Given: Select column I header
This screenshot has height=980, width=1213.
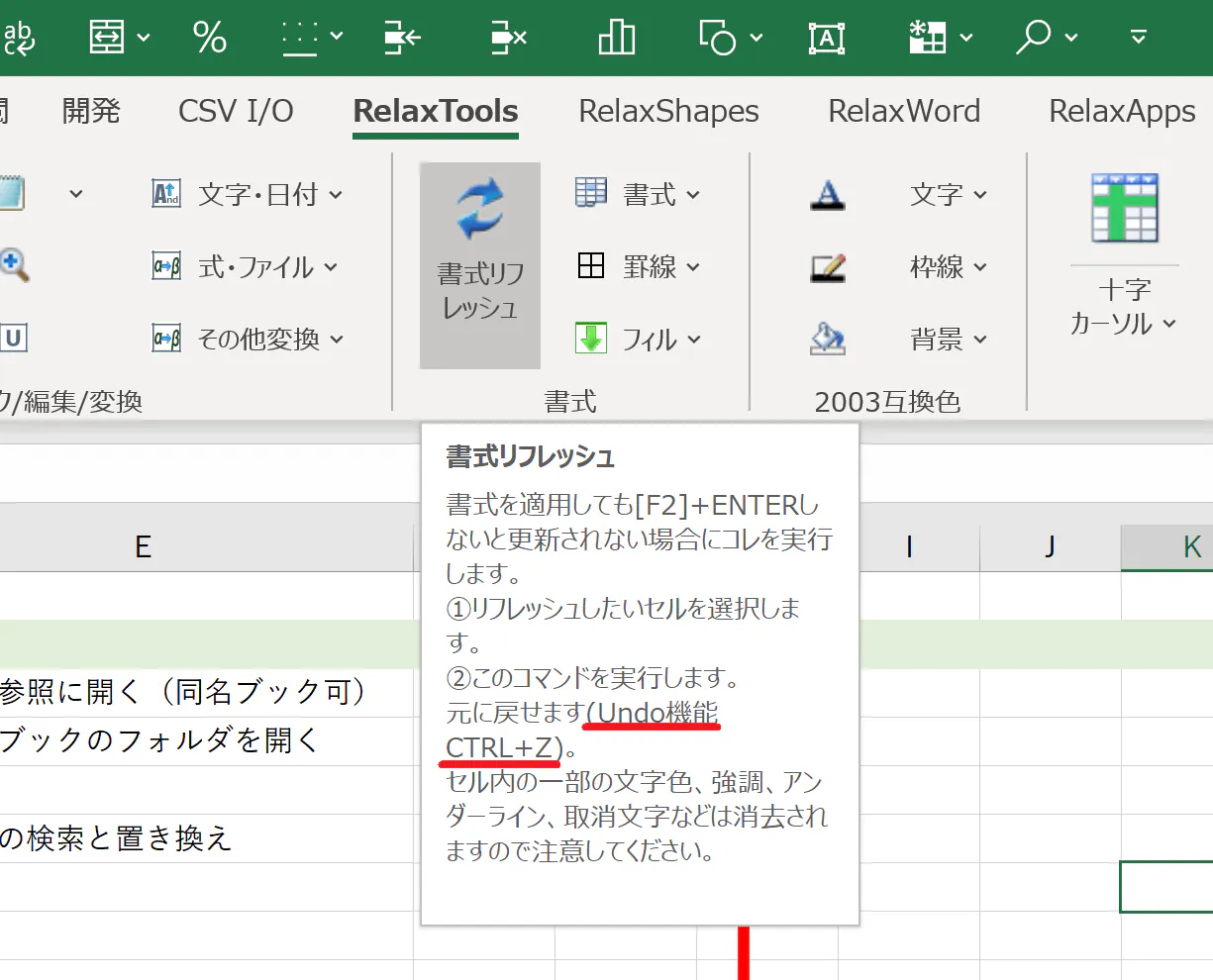Looking at the screenshot, I should coord(909,546).
